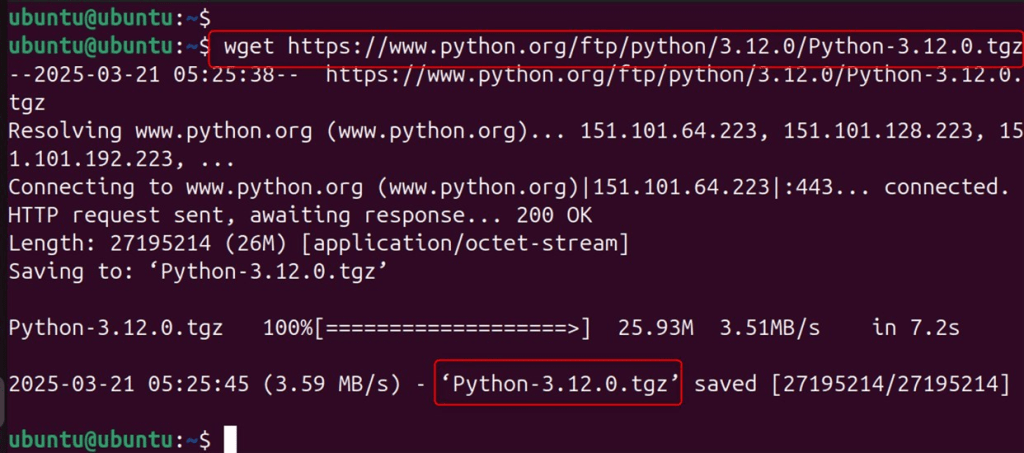Click the red-boxed filename before 'saved'
The height and width of the screenshot is (453, 1024).
557,384
